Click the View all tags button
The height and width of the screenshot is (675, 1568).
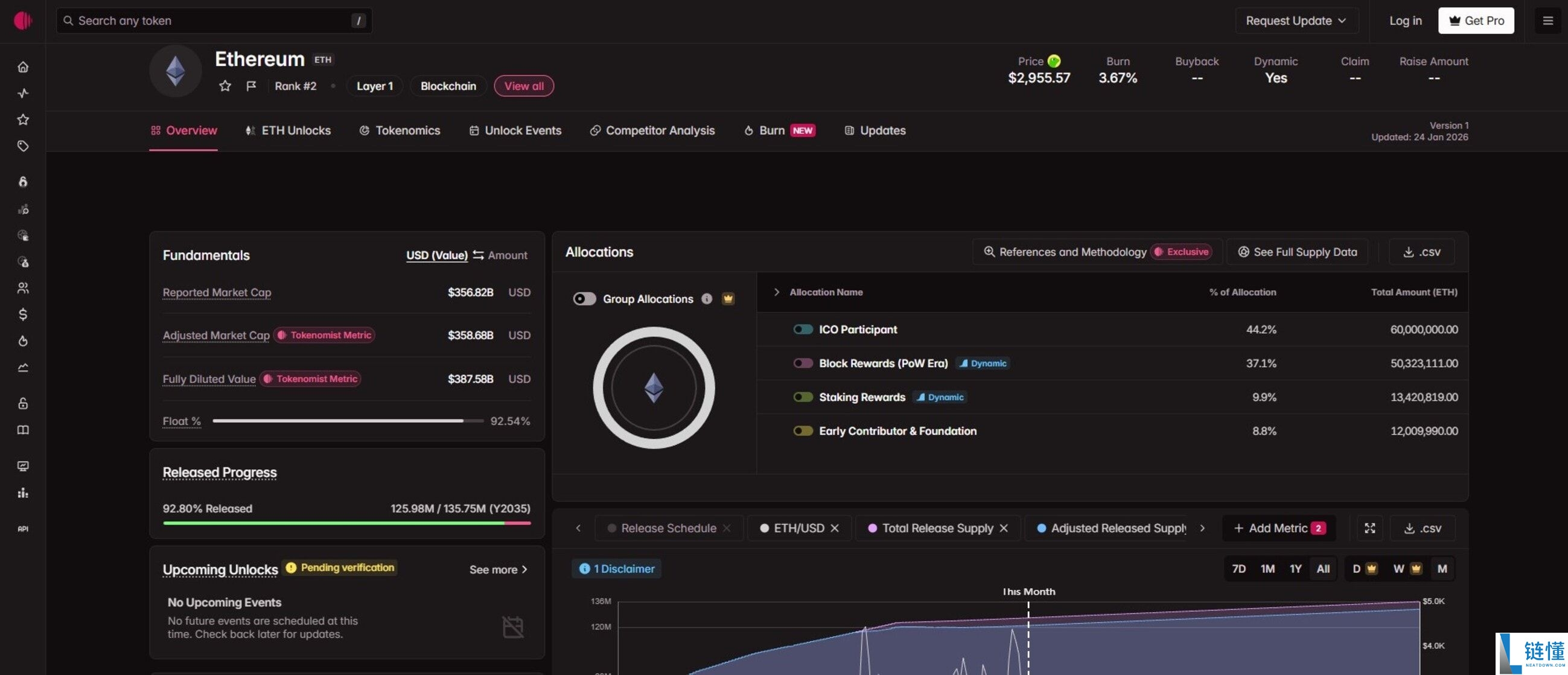coord(523,86)
